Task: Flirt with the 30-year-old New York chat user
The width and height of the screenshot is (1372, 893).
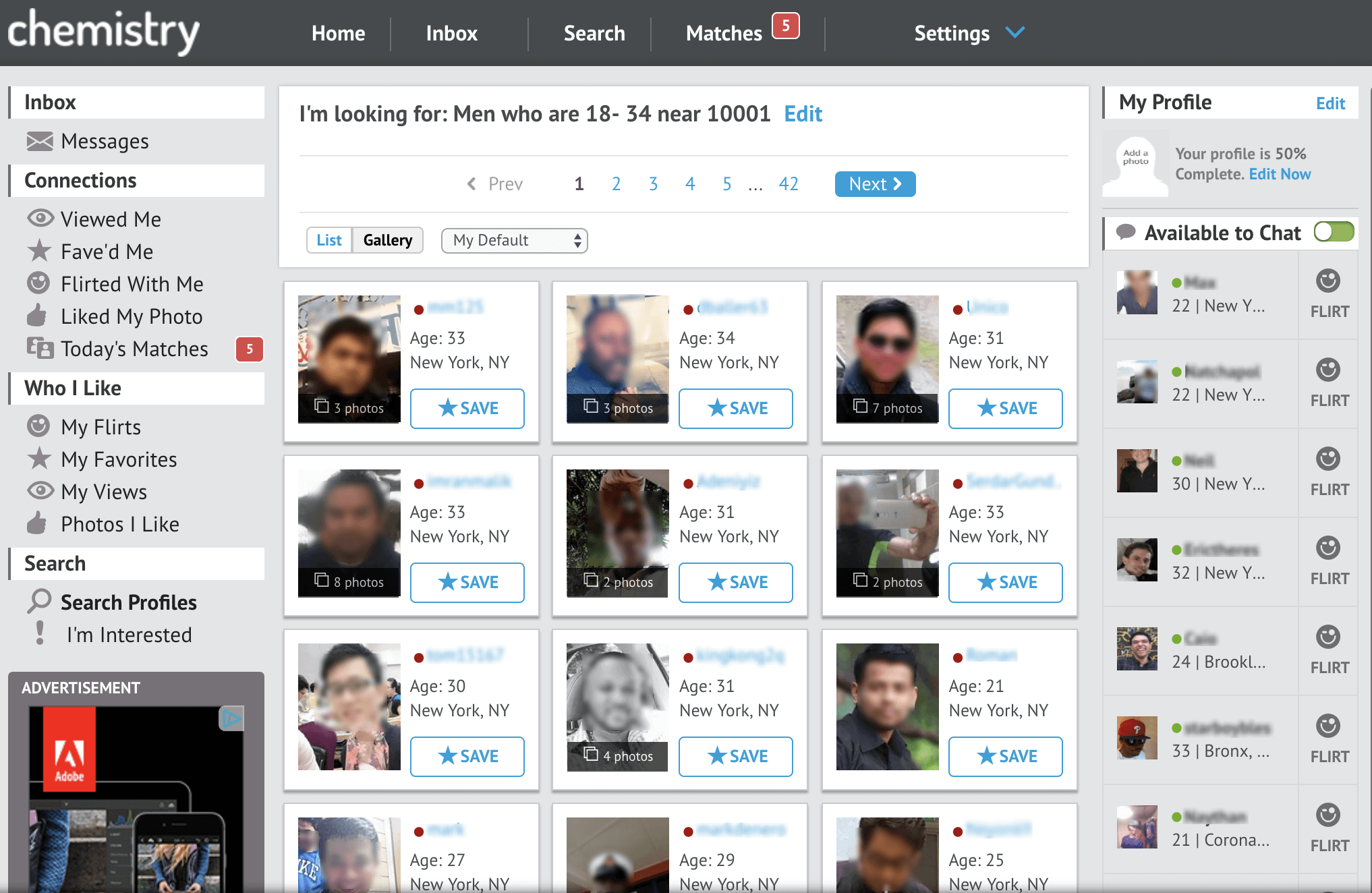Action: coord(1328,472)
